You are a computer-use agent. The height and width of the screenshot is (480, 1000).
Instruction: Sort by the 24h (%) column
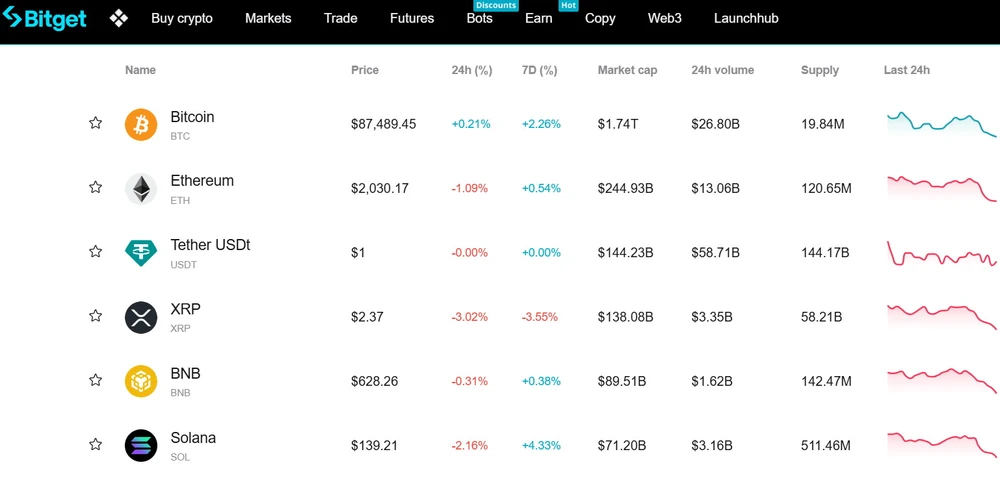point(472,70)
